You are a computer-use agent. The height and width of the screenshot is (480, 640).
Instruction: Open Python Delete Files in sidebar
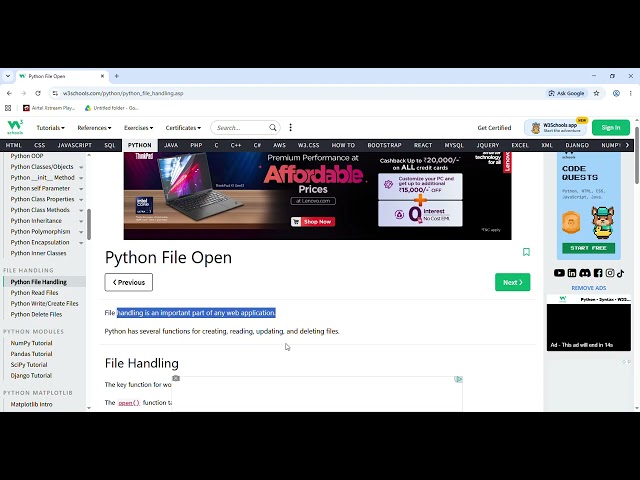[x=36, y=314]
